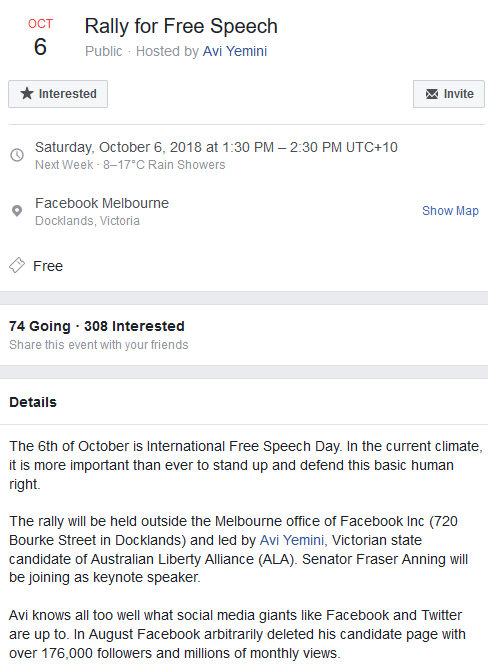View the 74 Going attendee list
The height and width of the screenshot is (672, 488).
coord(39,326)
